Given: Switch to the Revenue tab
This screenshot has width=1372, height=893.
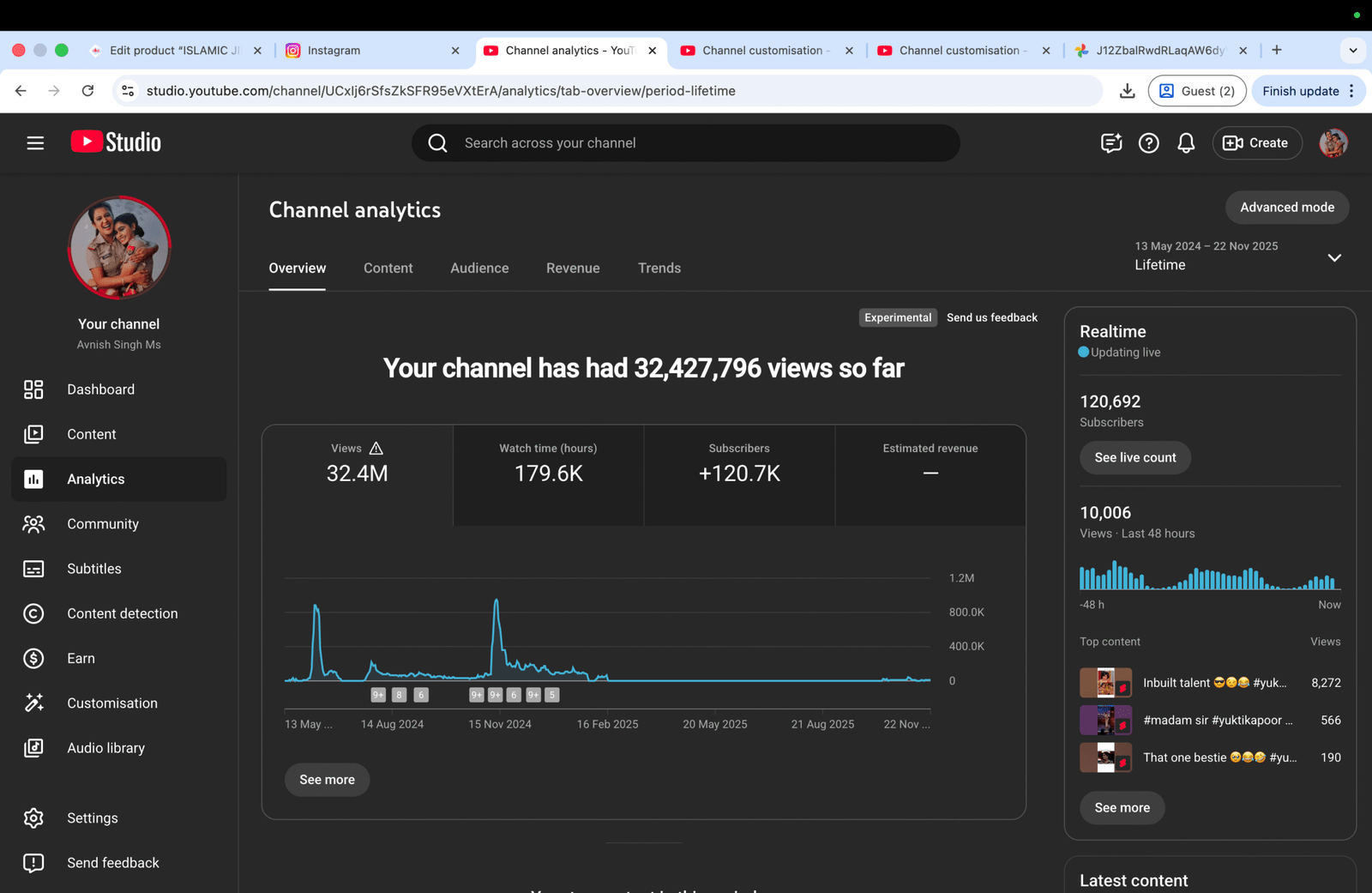Looking at the screenshot, I should [x=573, y=269].
